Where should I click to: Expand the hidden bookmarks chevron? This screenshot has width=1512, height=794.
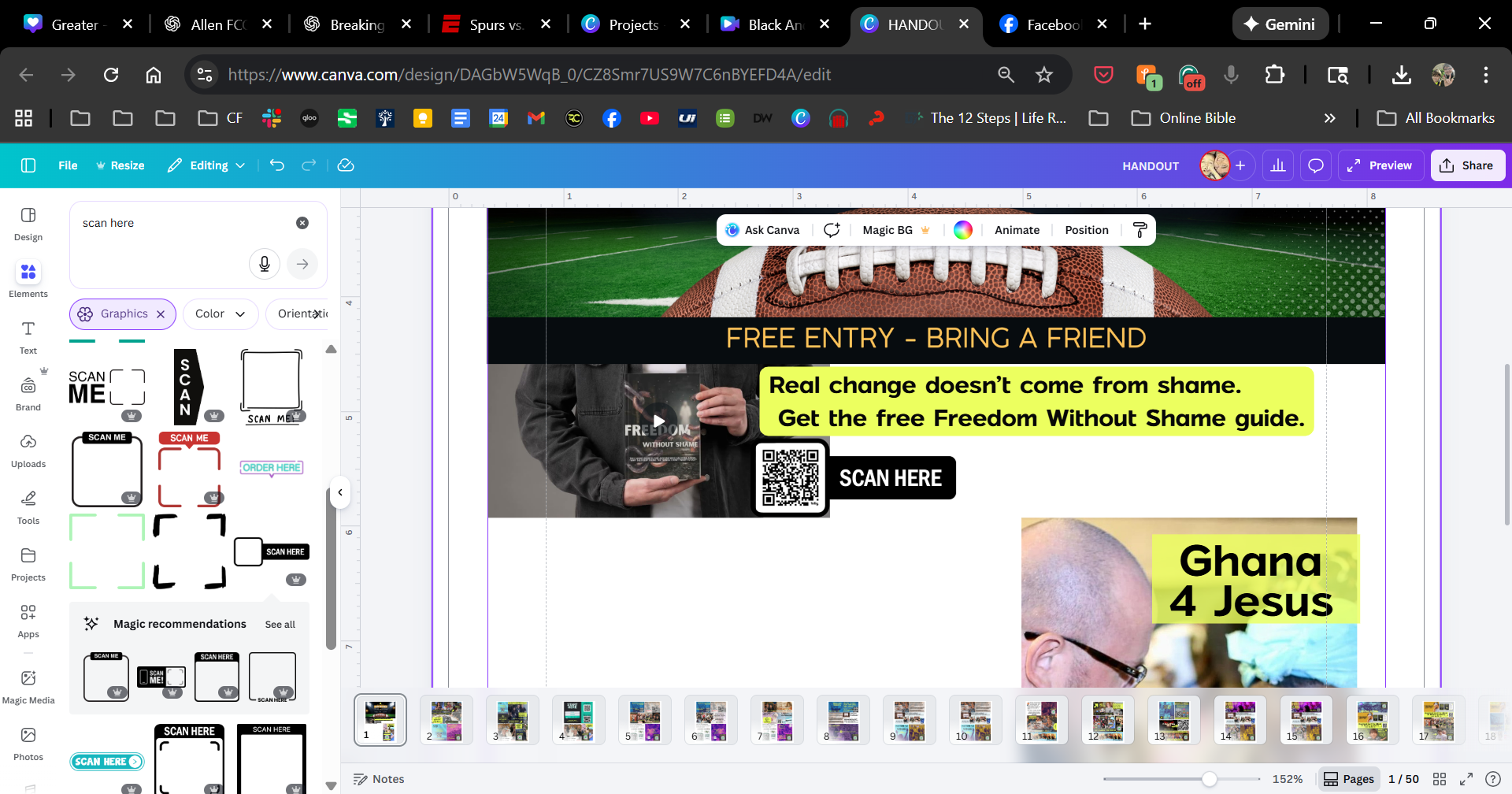pos(1329,118)
